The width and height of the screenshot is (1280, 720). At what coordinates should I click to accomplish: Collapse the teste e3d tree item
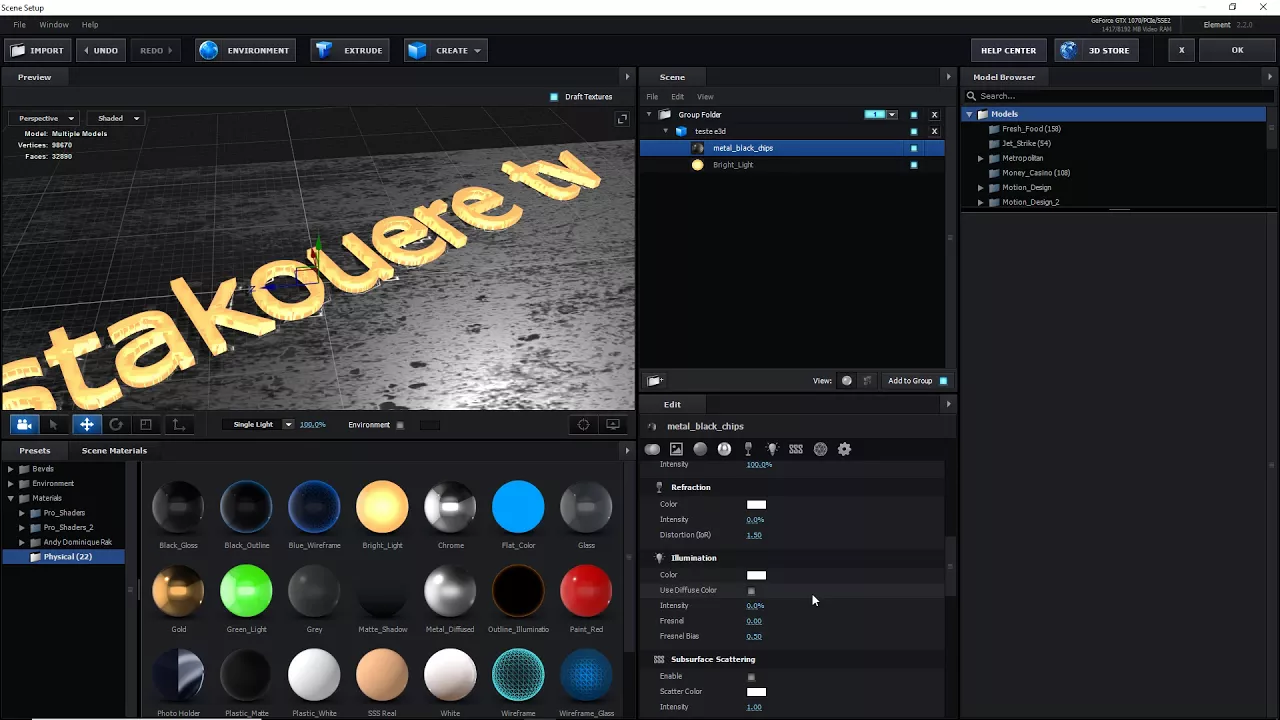[666, 132]
